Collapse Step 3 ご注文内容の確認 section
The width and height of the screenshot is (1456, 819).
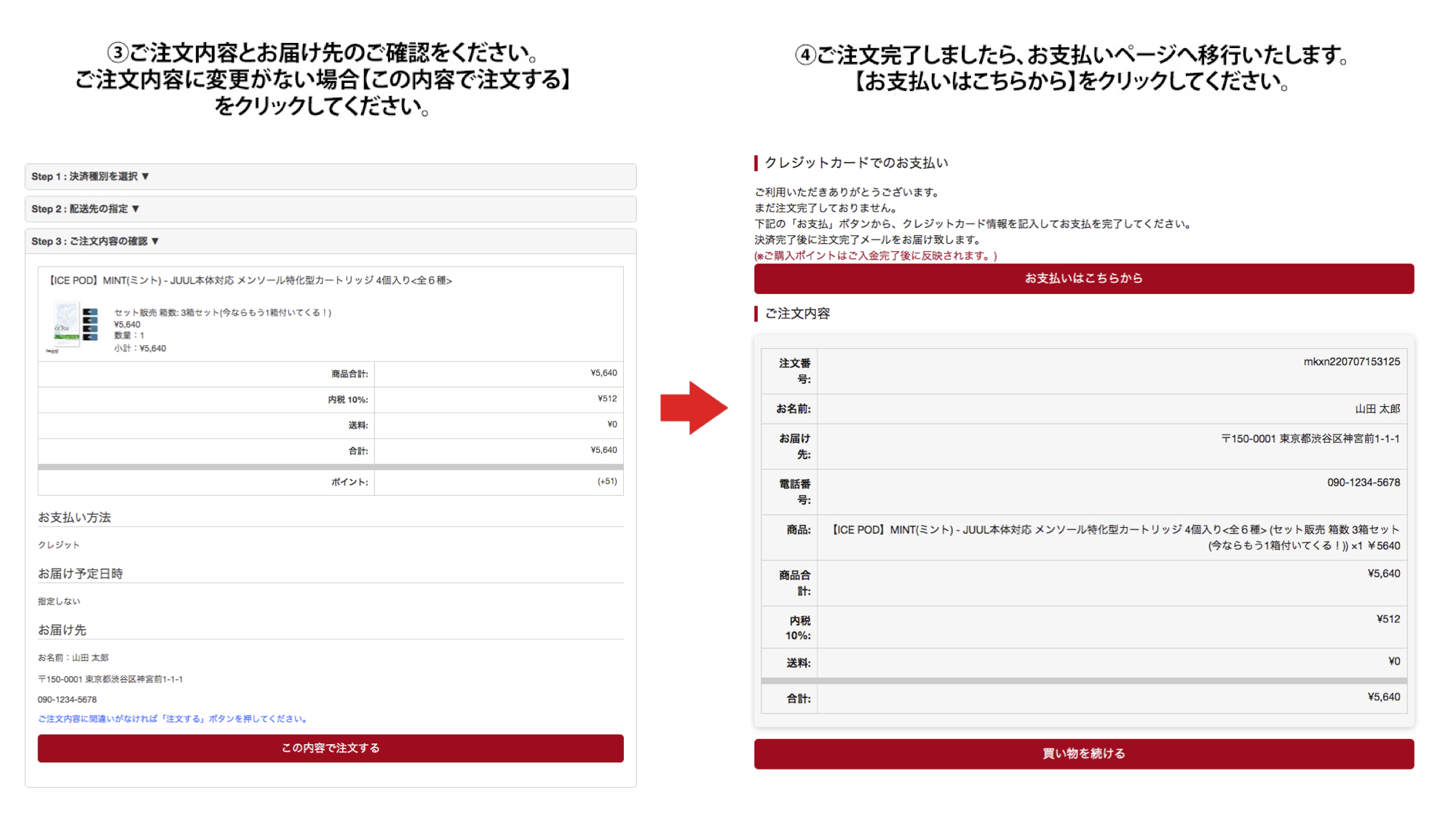(95, 241)
